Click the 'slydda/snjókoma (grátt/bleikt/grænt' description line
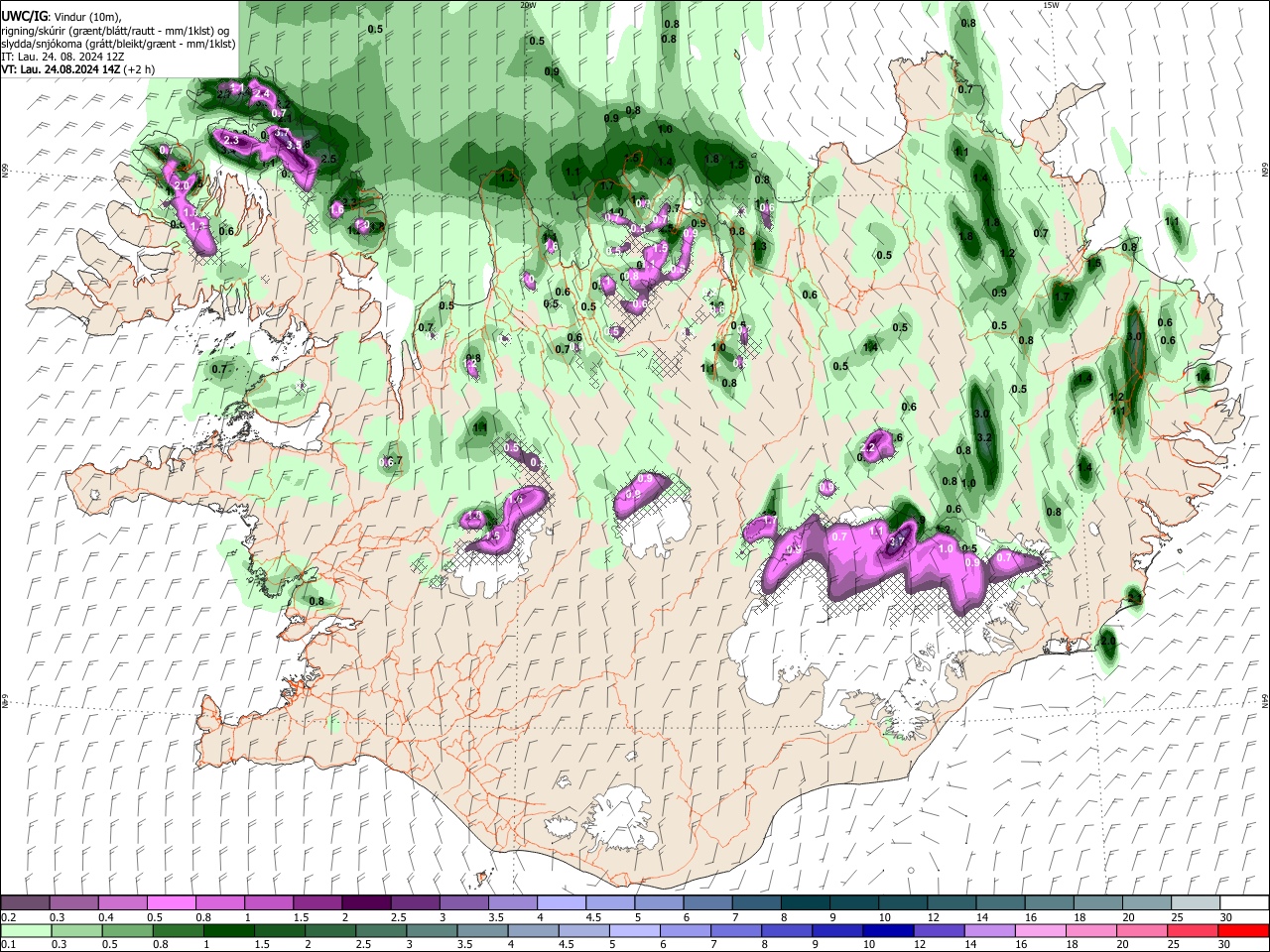 tap(118, 44)
